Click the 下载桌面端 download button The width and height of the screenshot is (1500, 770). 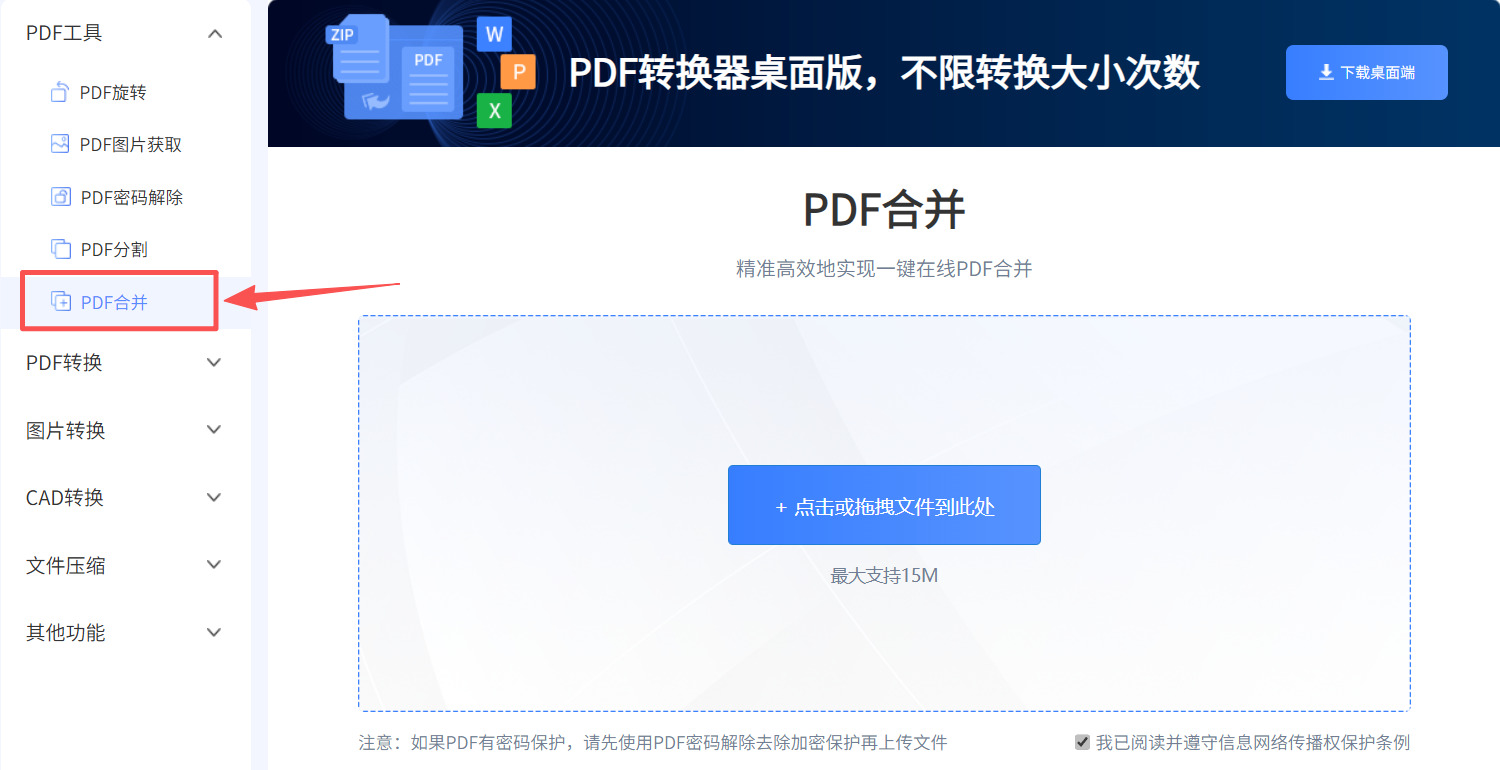(1366, 72)
